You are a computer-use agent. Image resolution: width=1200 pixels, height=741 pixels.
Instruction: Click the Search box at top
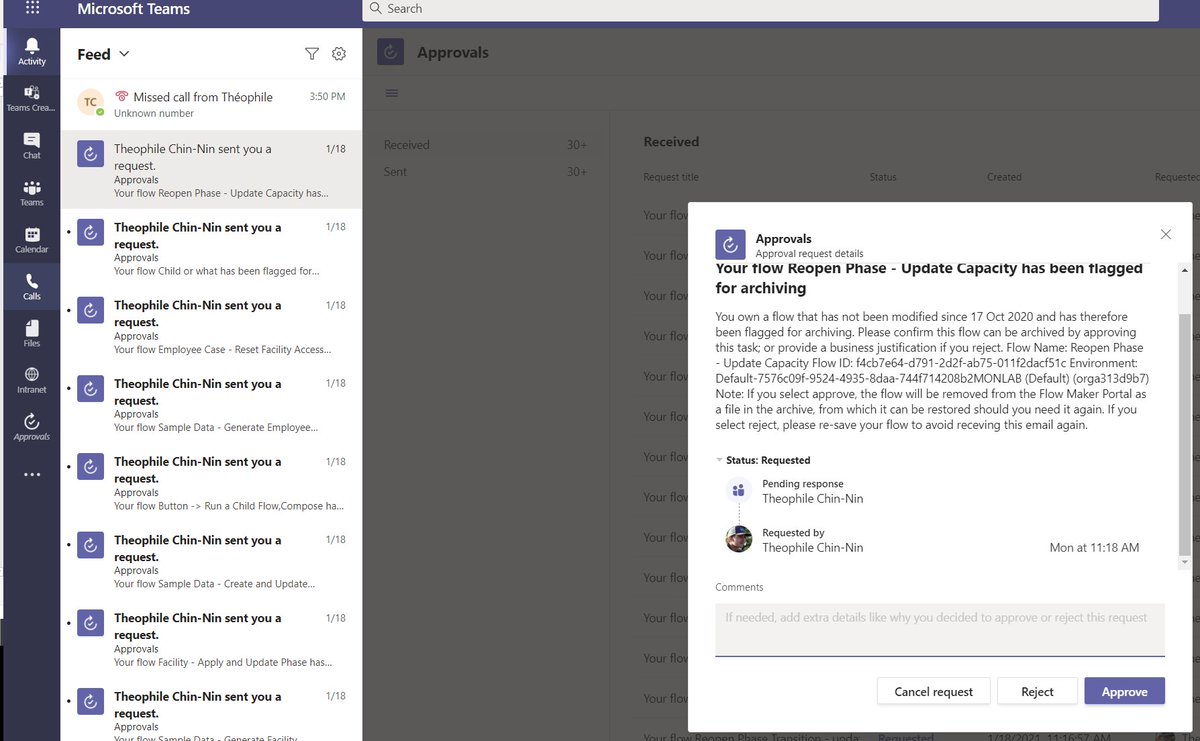pos(760,9)
